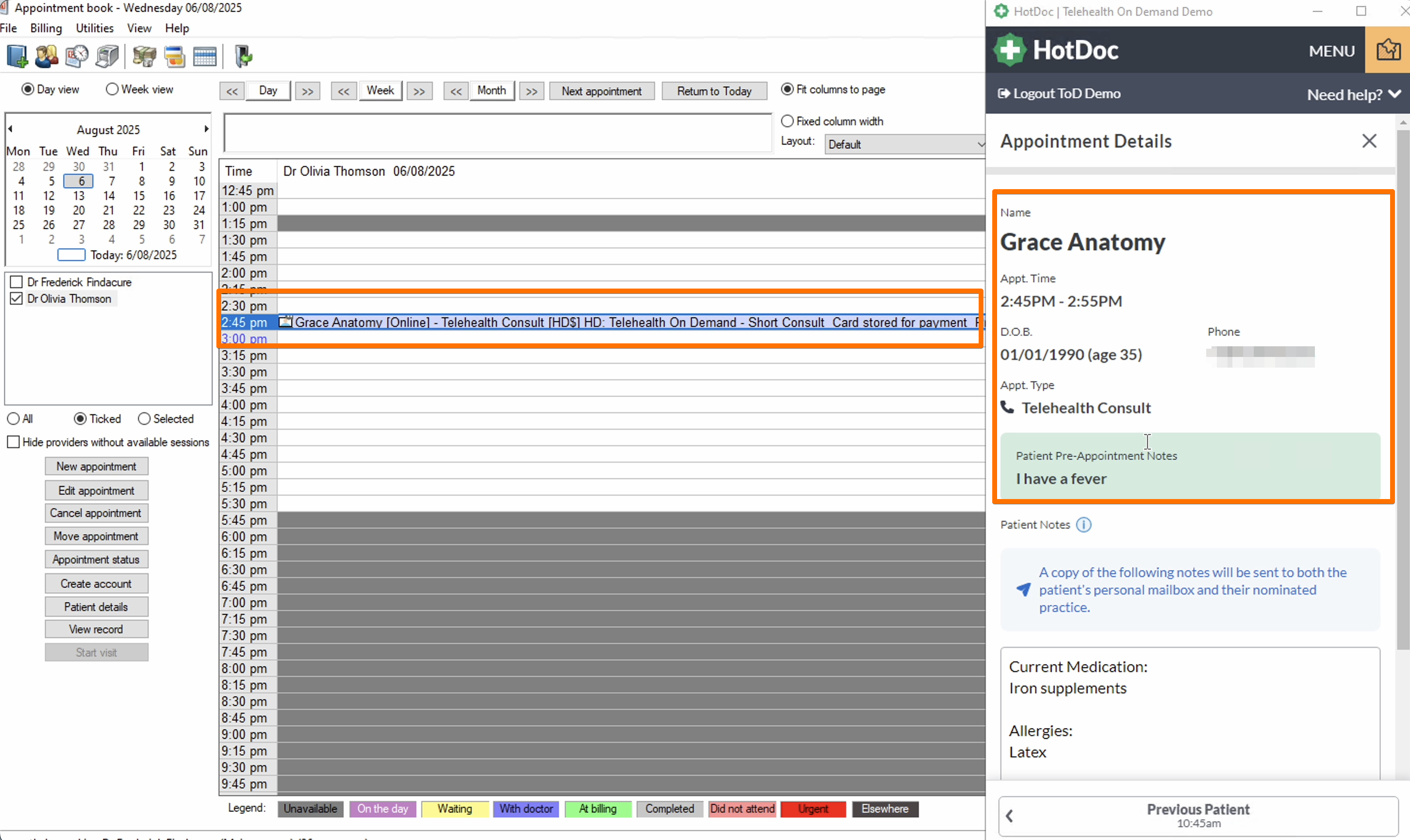This screenshot has width=1410, height=840.
Task: Click the HotDoc panel vertical scrollbar
Action: 1403,390
